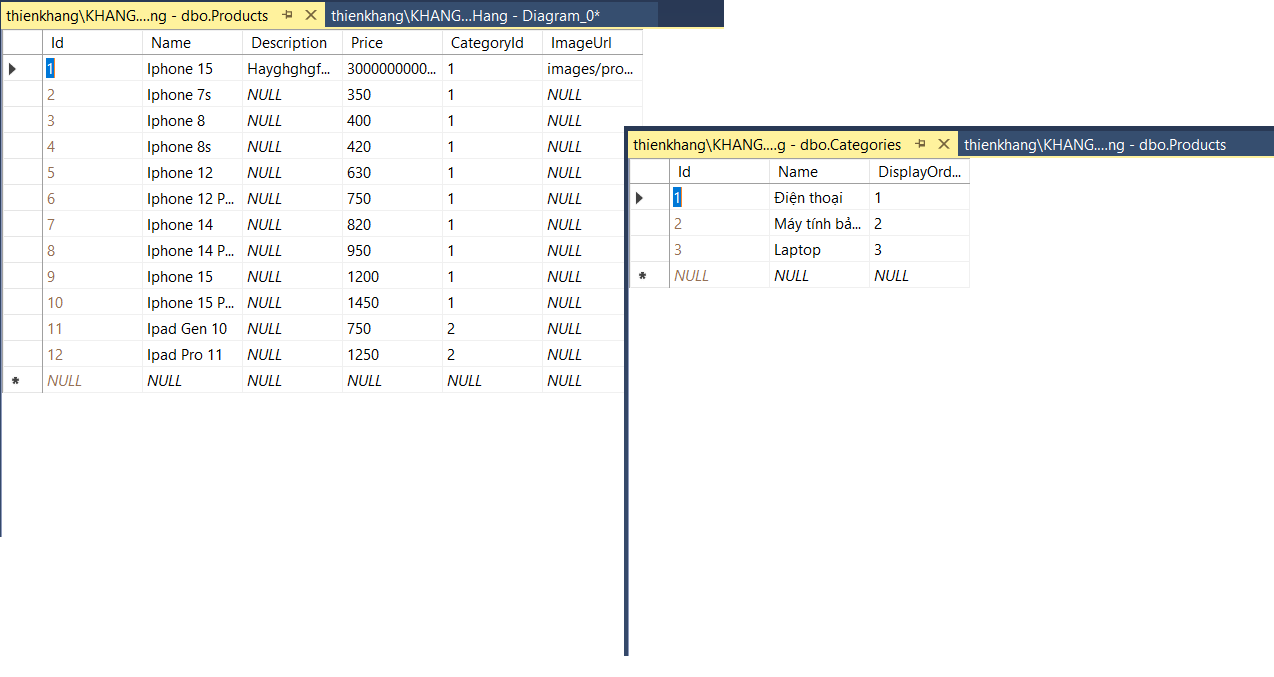Select the price cell showing 950
Screen dimensions: 1274x677
click(392, 251)
